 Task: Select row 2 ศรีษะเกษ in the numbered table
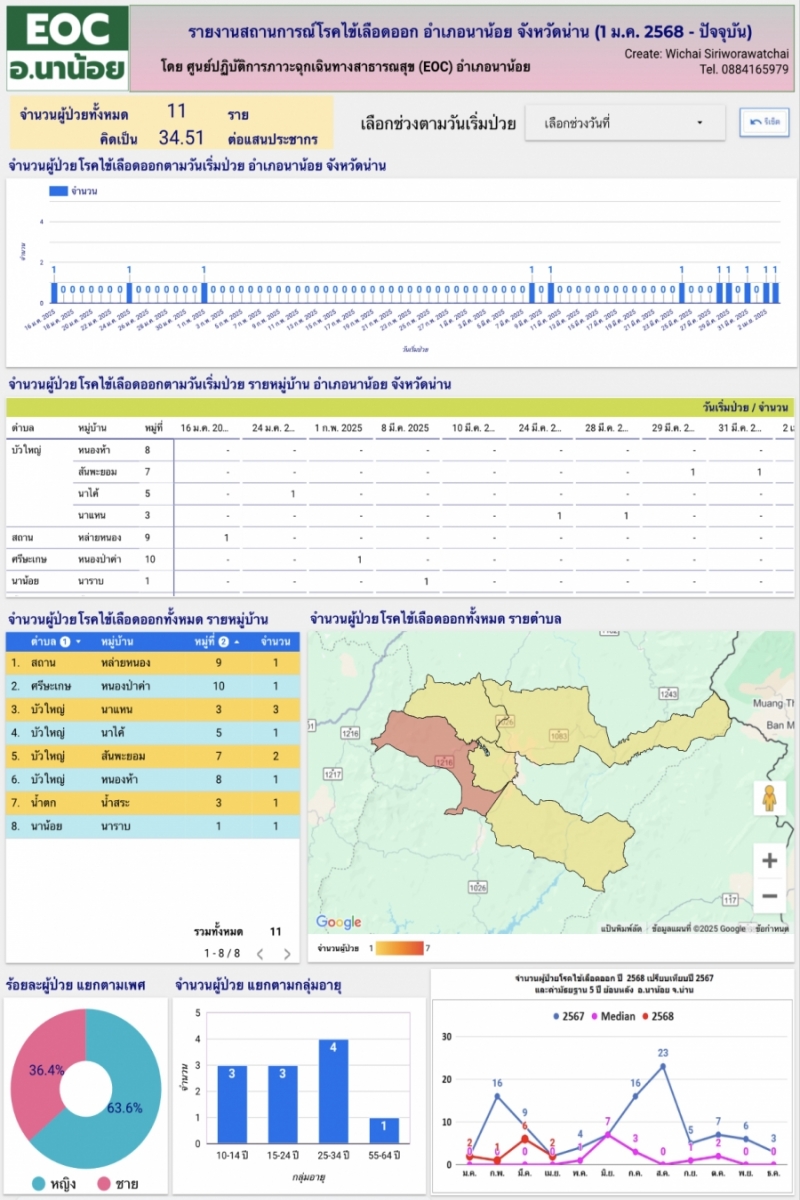[x=152, y=688]
